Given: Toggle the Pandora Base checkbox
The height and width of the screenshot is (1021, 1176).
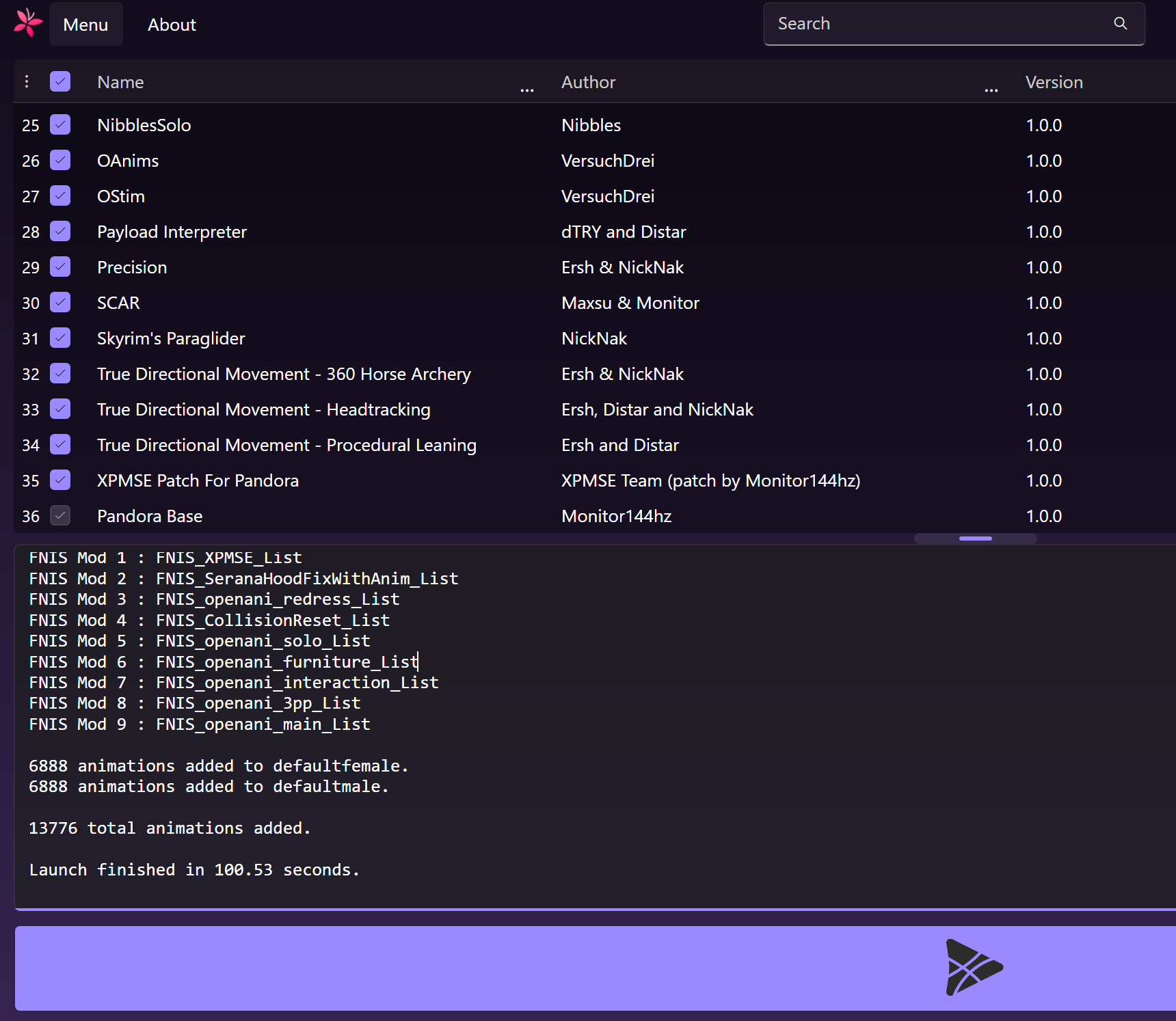Looking at the screenshot, I should pos(60,516).
